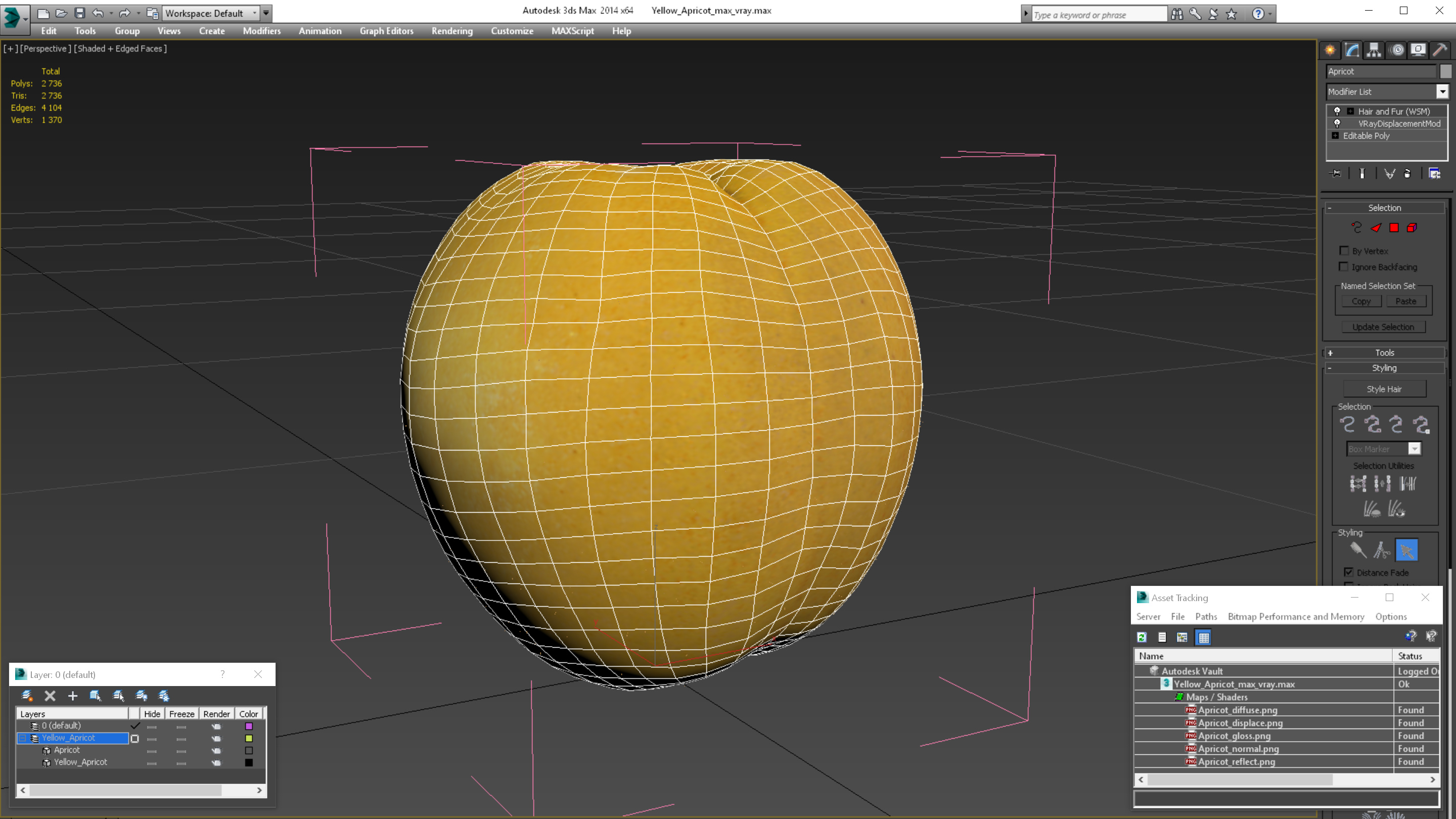Click Delete layer X icon in Layer dialog
Viewport: 1456px width, 819px height.
tap(50, 696)
